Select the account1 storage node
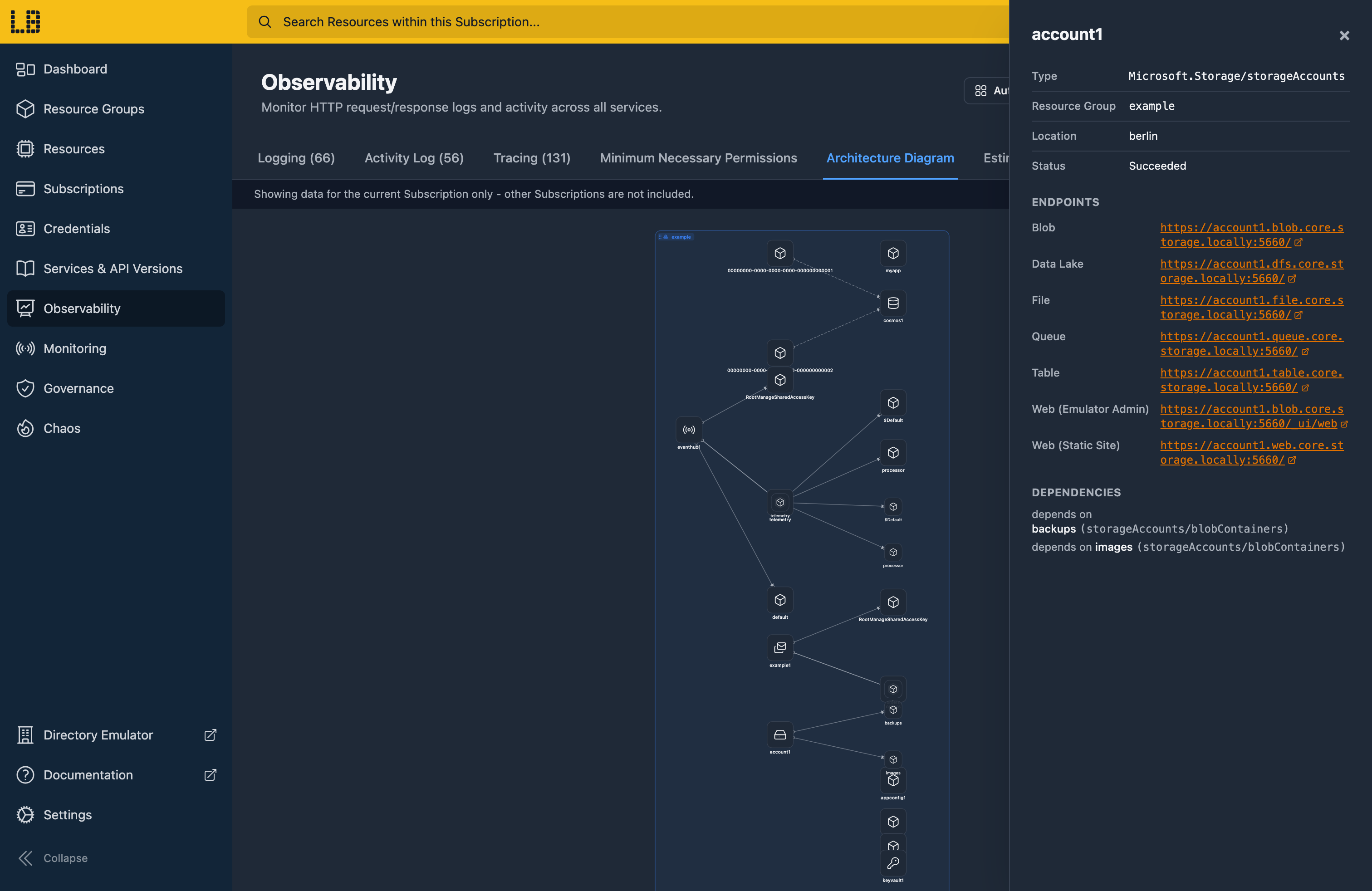The image size is (1372, 891). point(780,735)
